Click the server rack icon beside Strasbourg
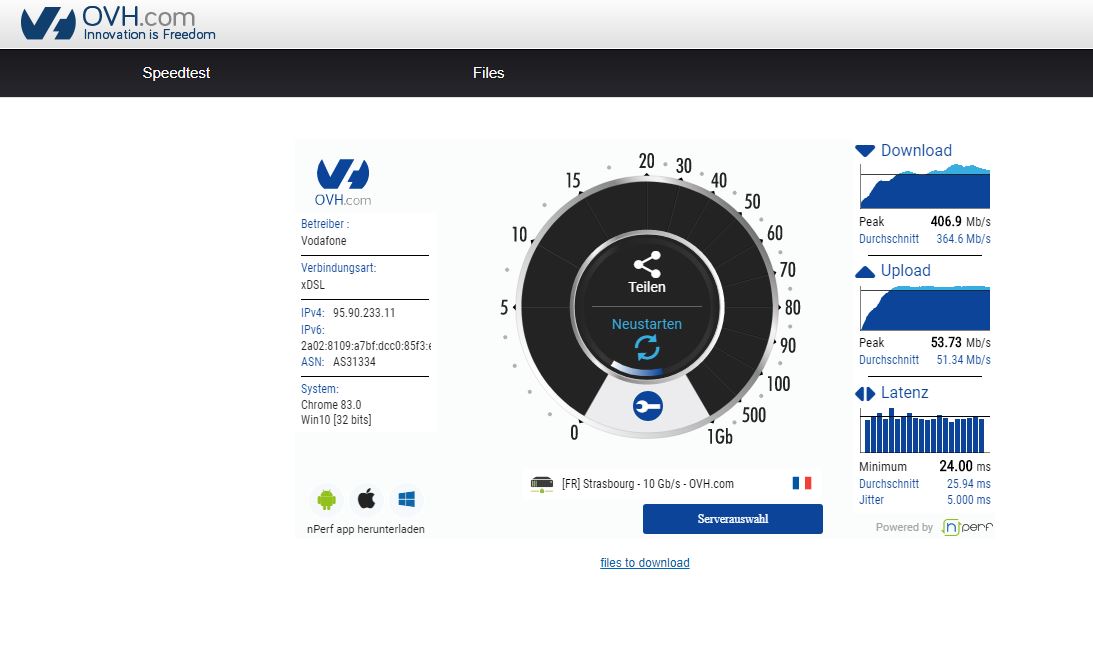Viewport: 1093px width, 671px height. (x=542, y=484)
